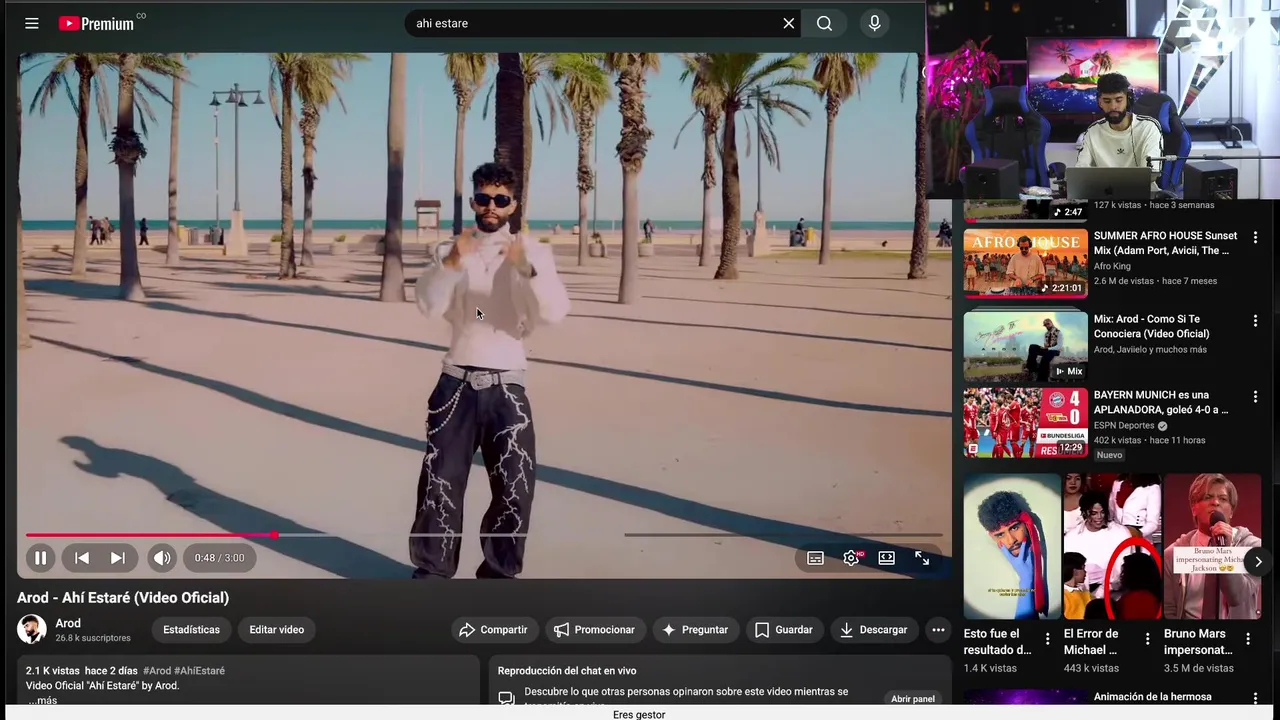Open Afro King channel name
This screenshot has height=720, width=1280.
pyautogui.click(x=1112, y=267)
